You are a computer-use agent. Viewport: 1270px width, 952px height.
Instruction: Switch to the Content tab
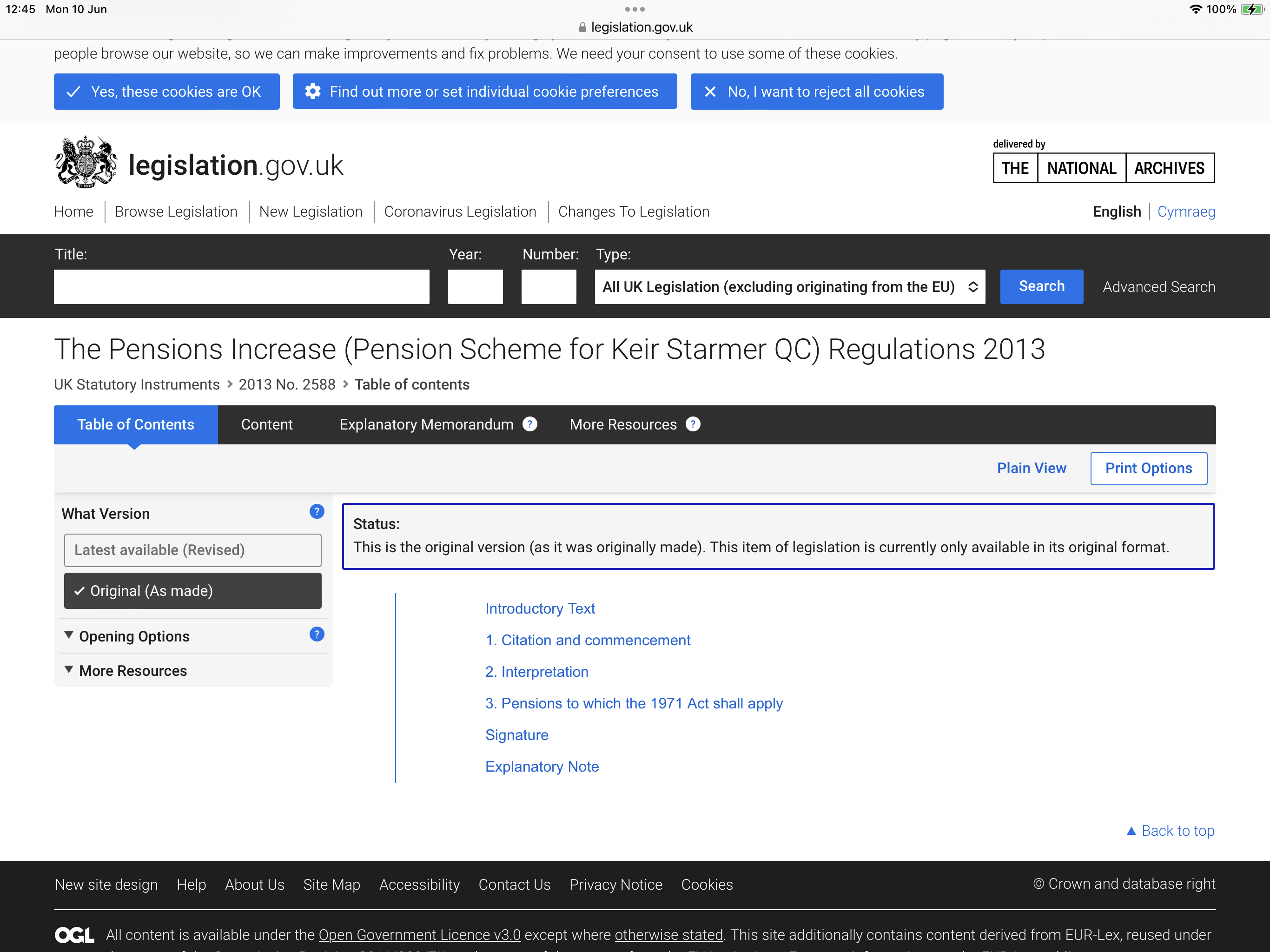tap(266, 425)
